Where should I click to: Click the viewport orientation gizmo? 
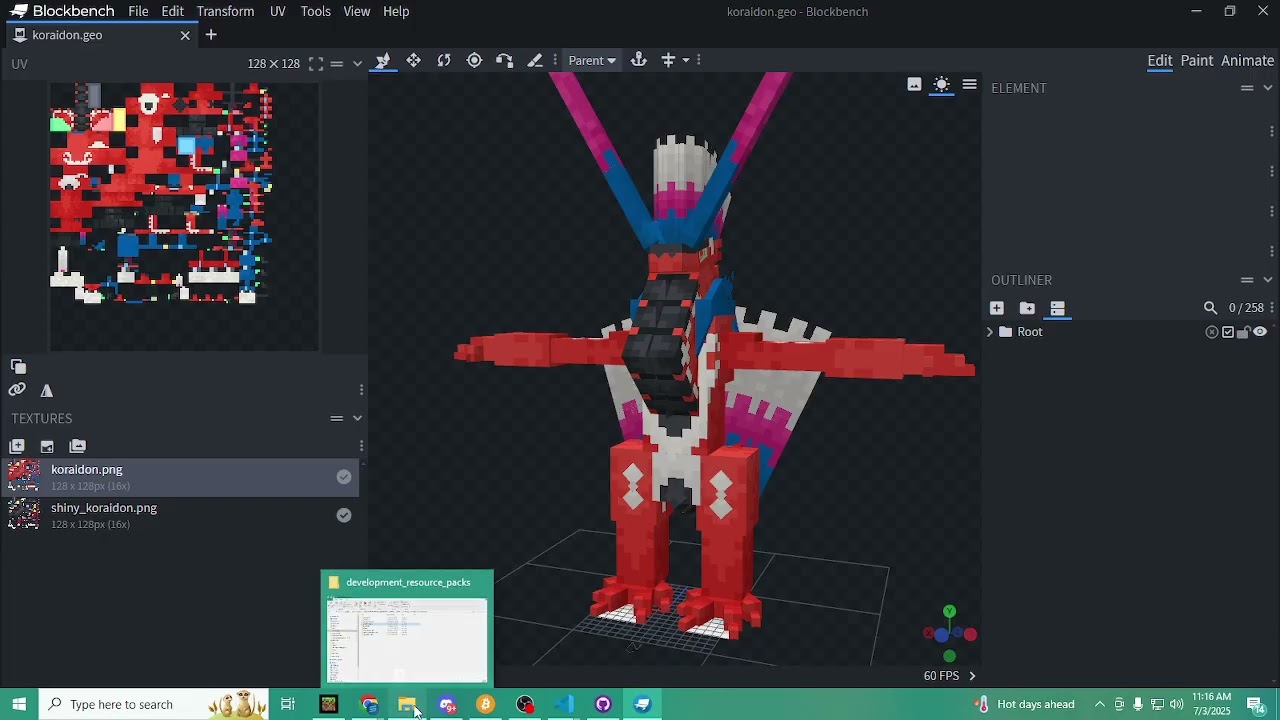click(950, 635)
